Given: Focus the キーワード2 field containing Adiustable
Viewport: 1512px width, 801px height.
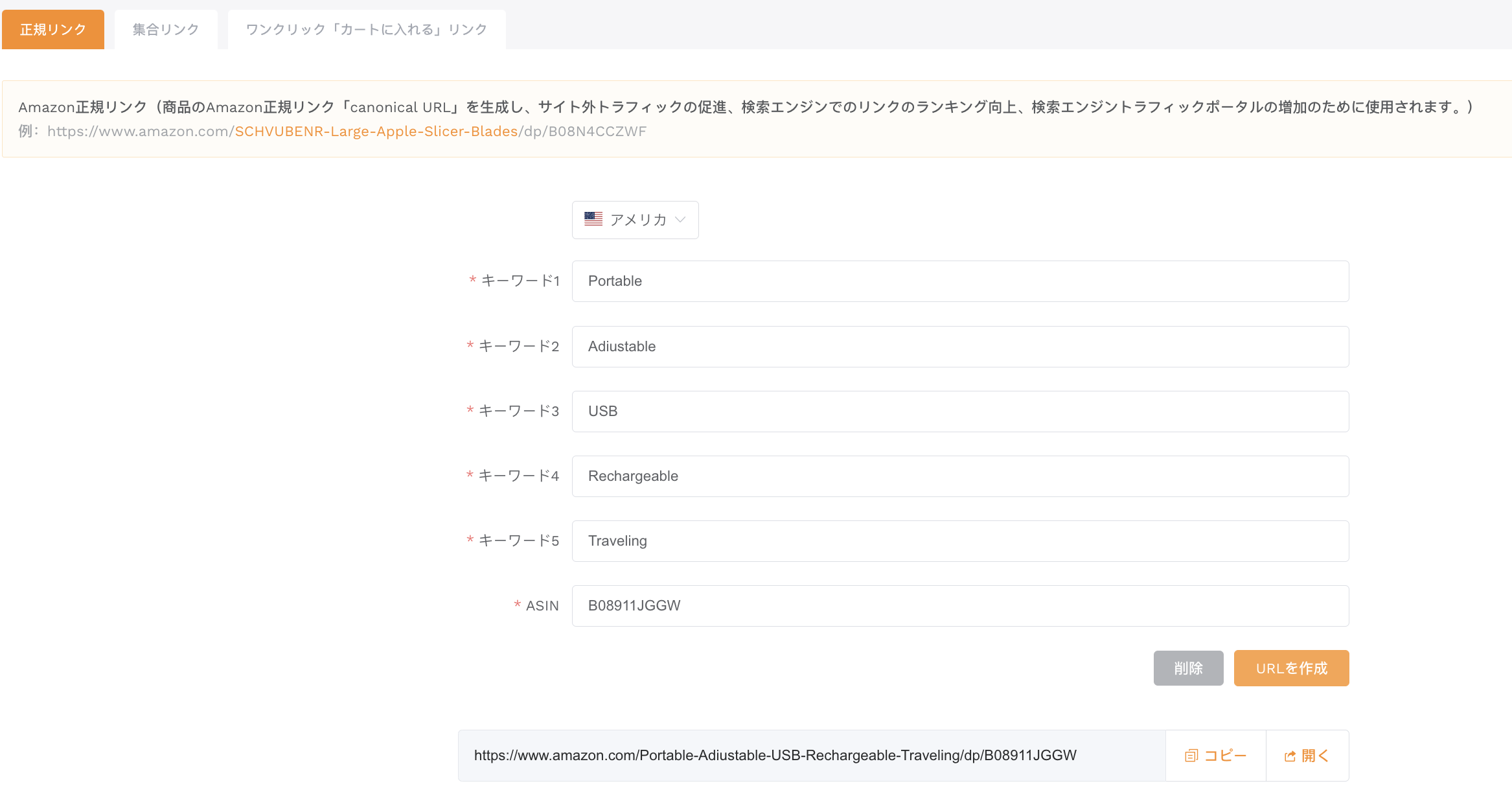Looking at the screenshot, I should (960, 347).
